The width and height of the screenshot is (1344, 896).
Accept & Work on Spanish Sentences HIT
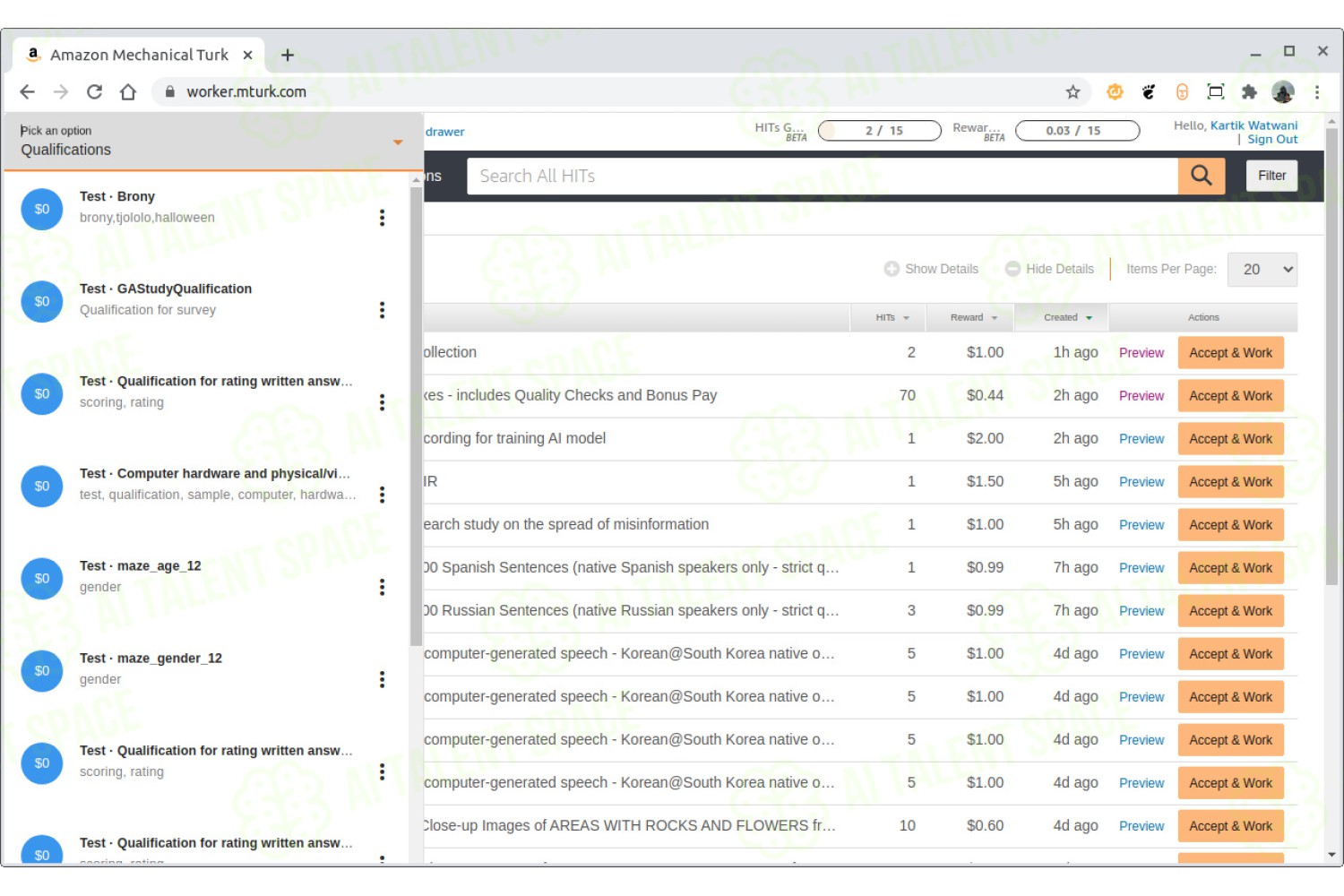(x=1230, y=568)
